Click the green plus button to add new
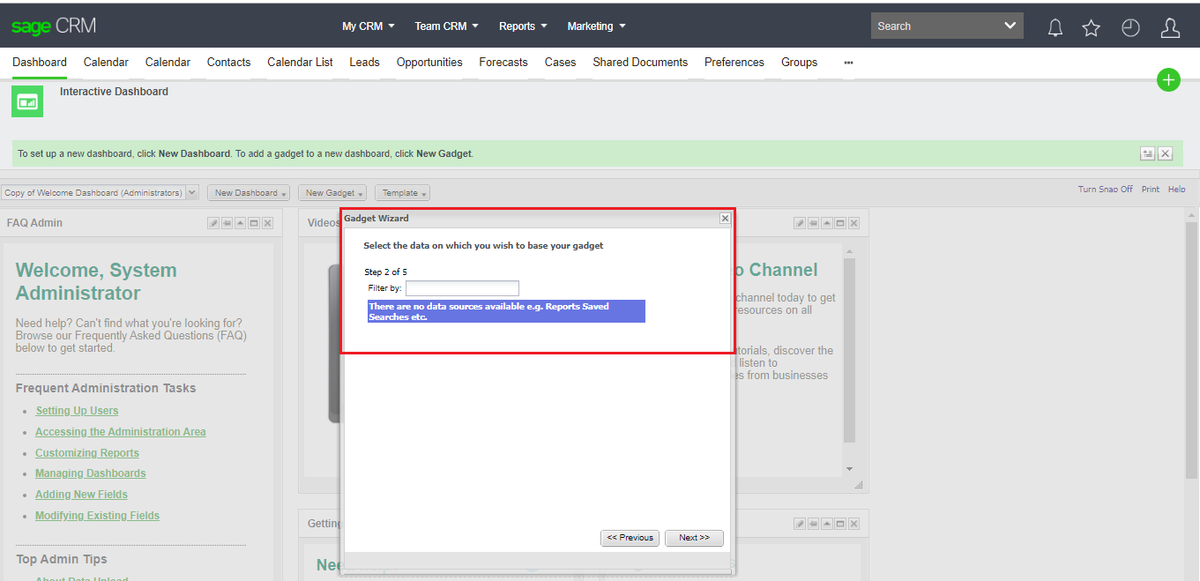1200x581 pixels. (1168, 79)
